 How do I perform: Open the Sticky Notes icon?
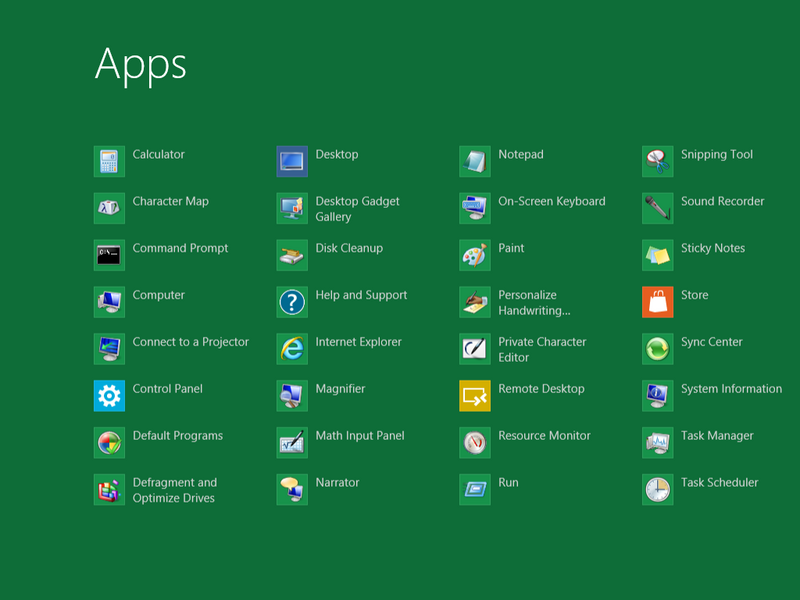658,255
